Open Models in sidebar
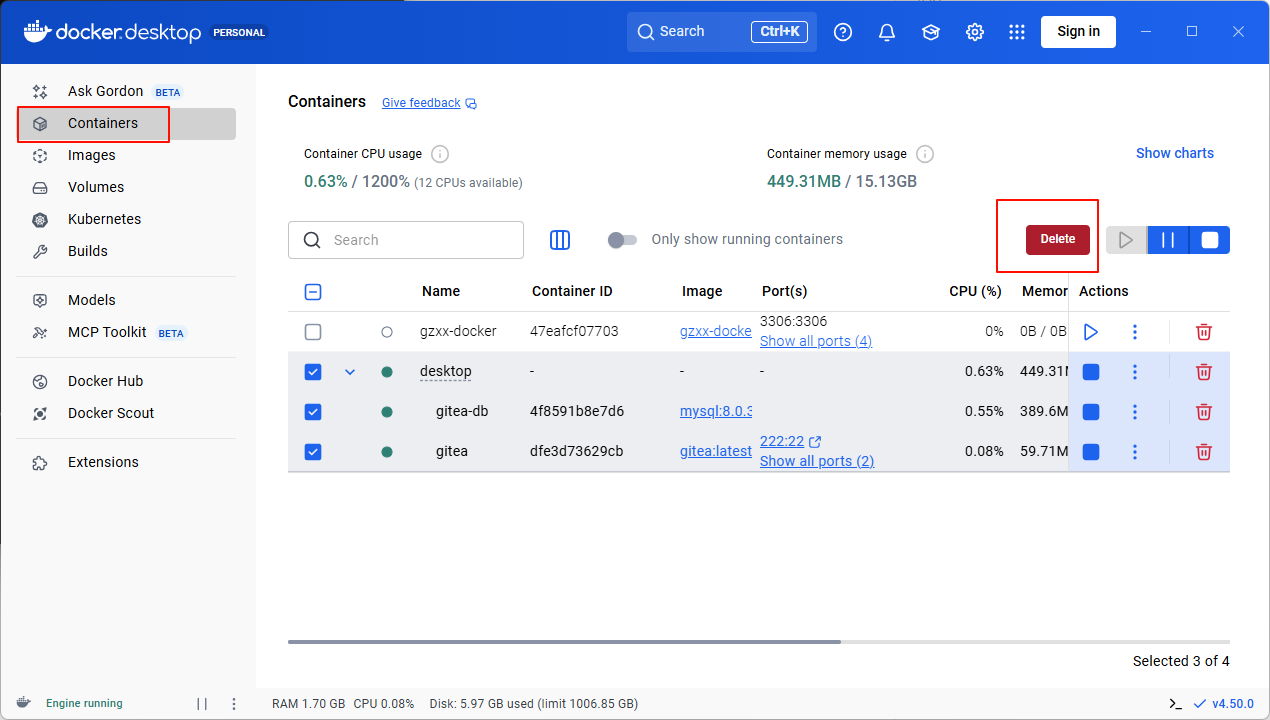 click(127, 300)
